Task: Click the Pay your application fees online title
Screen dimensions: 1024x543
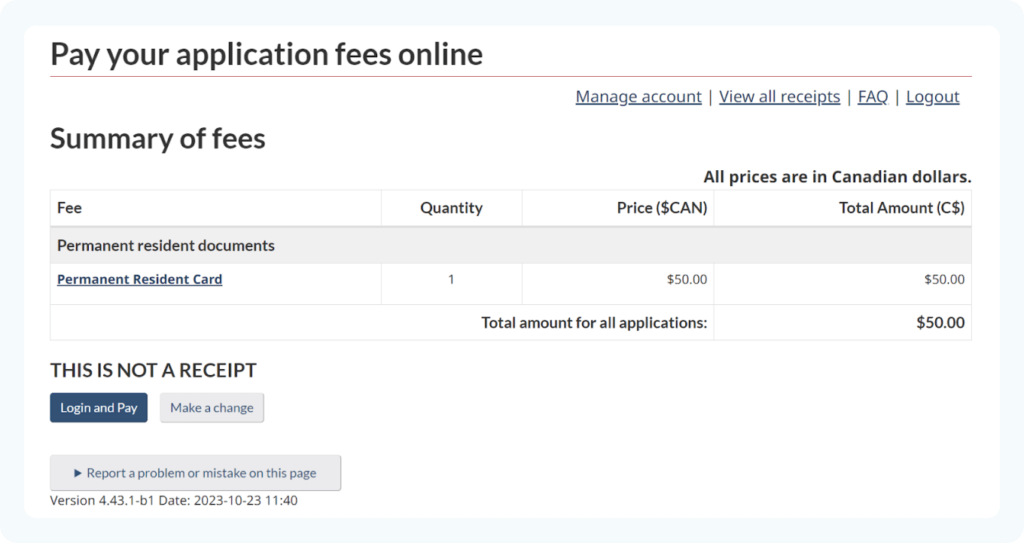Action: click(266, 54)
